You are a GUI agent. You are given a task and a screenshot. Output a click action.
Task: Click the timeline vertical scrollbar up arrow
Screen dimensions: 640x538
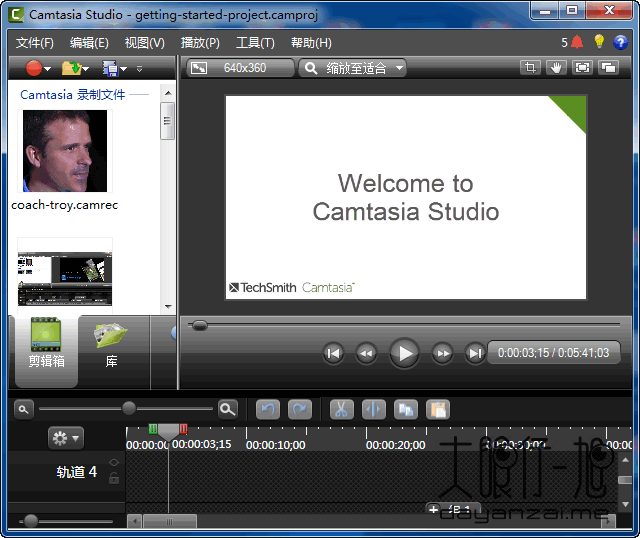625,460
